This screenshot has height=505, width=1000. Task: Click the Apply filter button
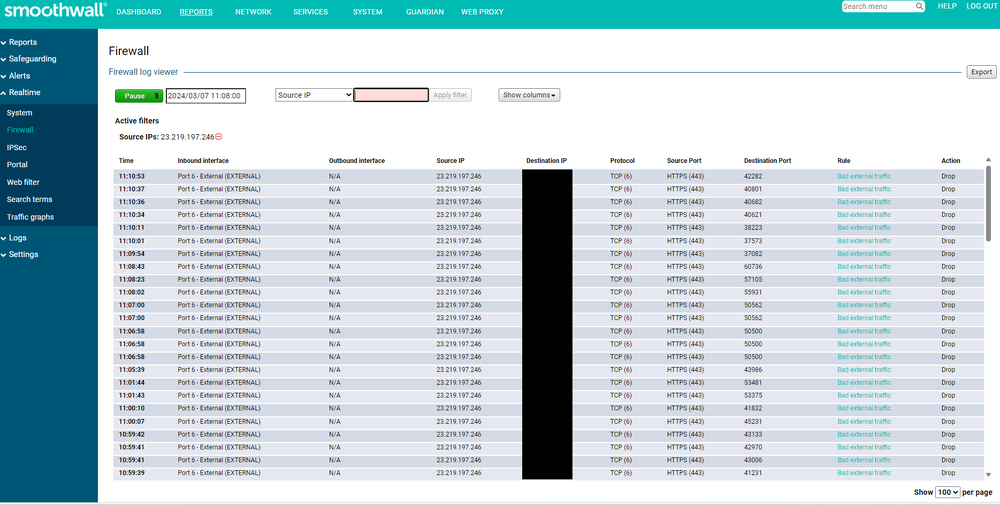pos(450,95)
